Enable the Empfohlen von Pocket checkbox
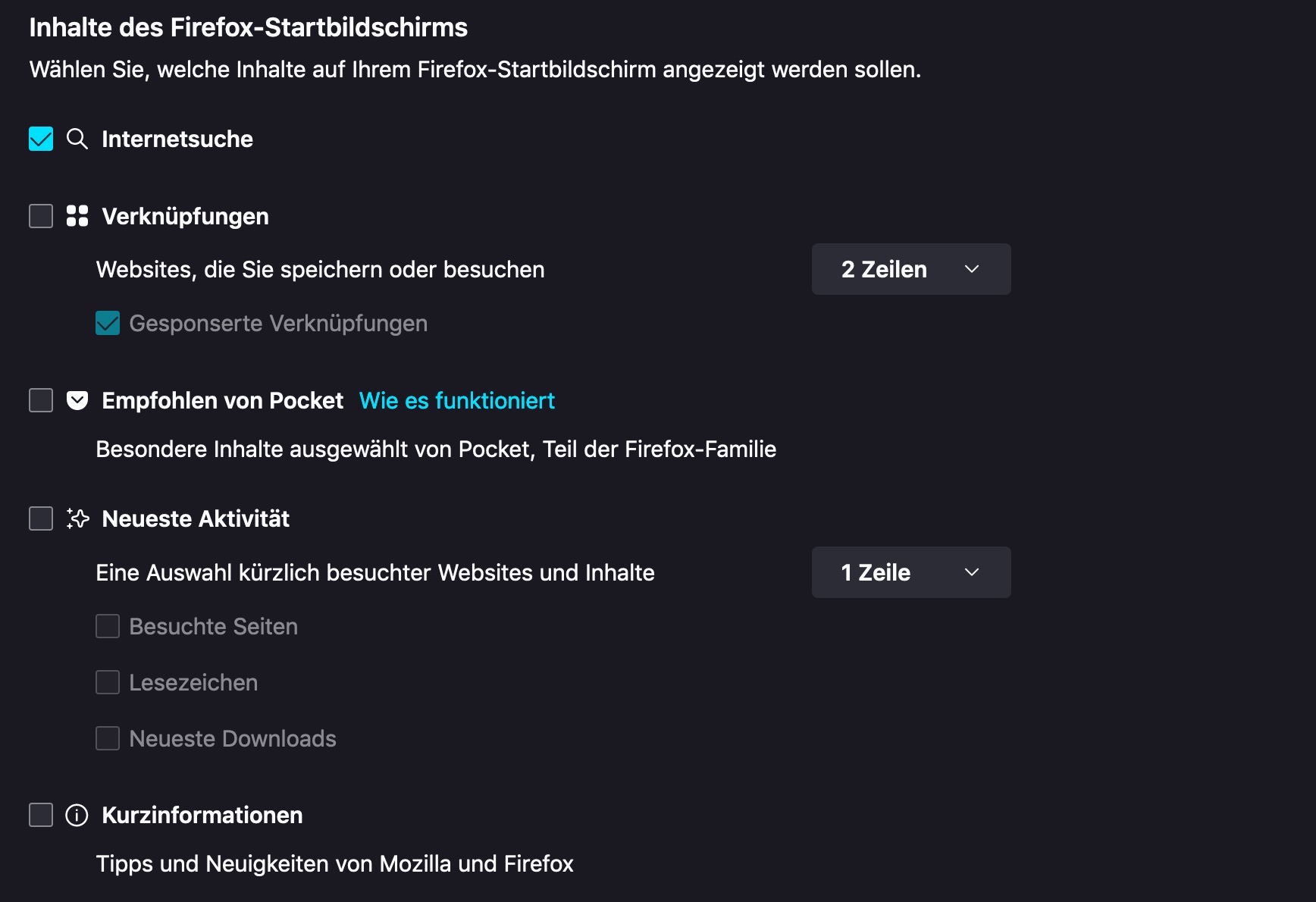 [x=41, y=400]
